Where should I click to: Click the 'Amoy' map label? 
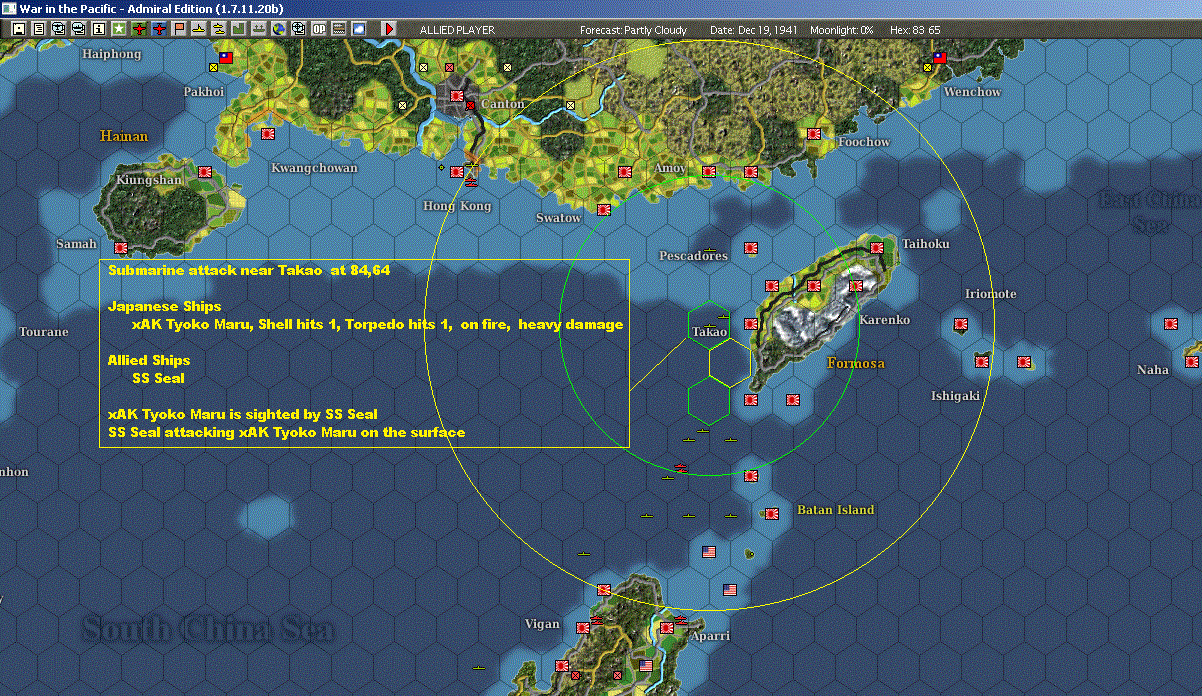pyautogui.click(x=669, y=168)
